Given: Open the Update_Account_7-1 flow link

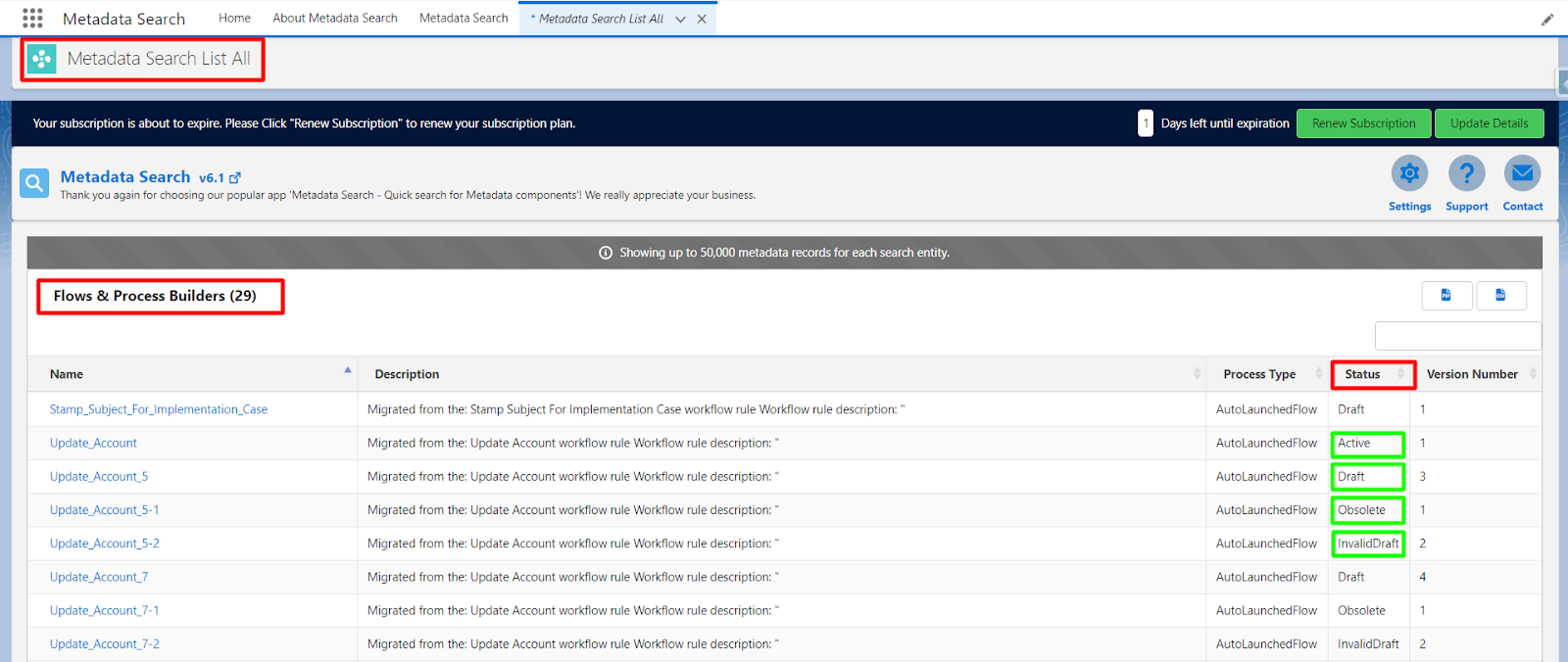Looking at the screenshot, I should click(x=104, y=610).
